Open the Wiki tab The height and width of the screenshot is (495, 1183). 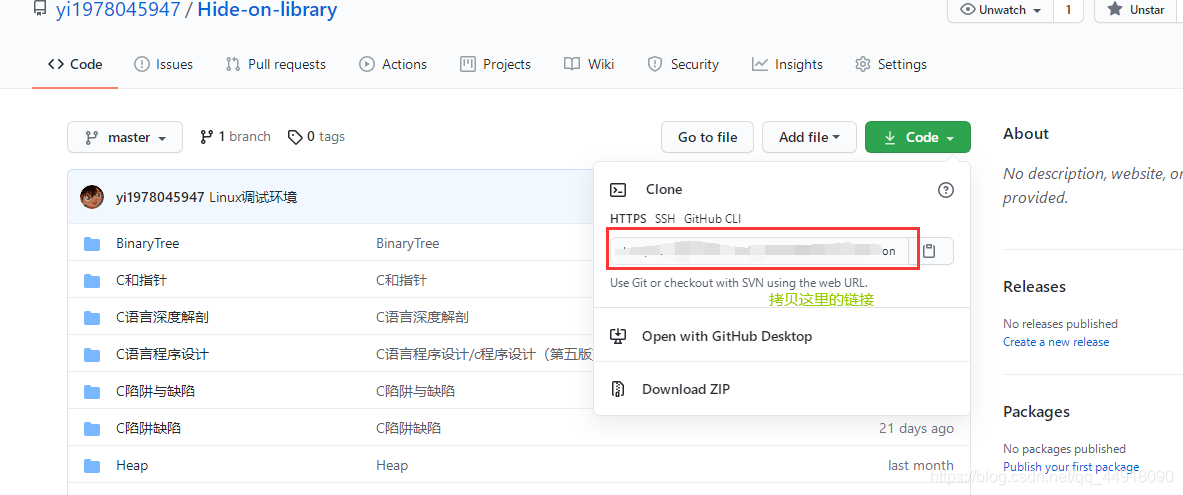point(589,65)
